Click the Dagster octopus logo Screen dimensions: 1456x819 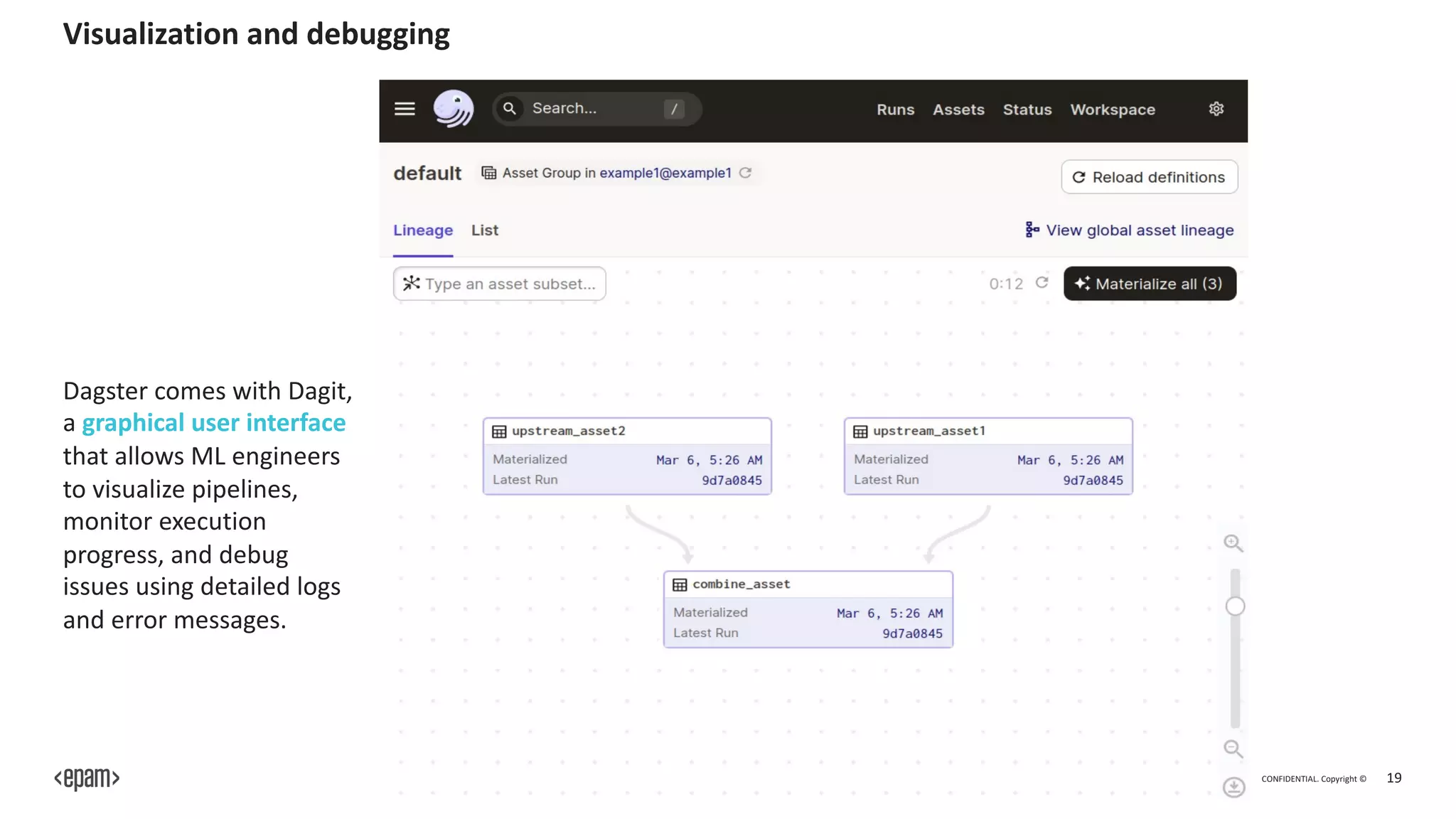coord(454,109)
